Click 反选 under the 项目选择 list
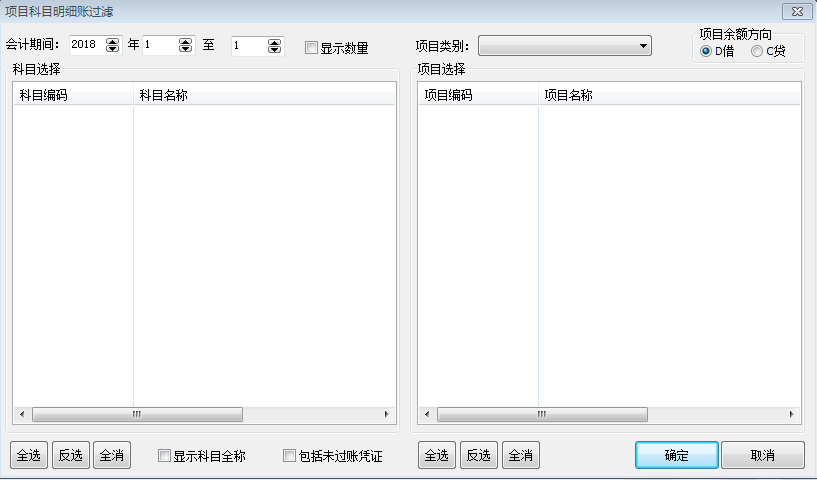Screen dimensions: 817x480 point(478,456)
